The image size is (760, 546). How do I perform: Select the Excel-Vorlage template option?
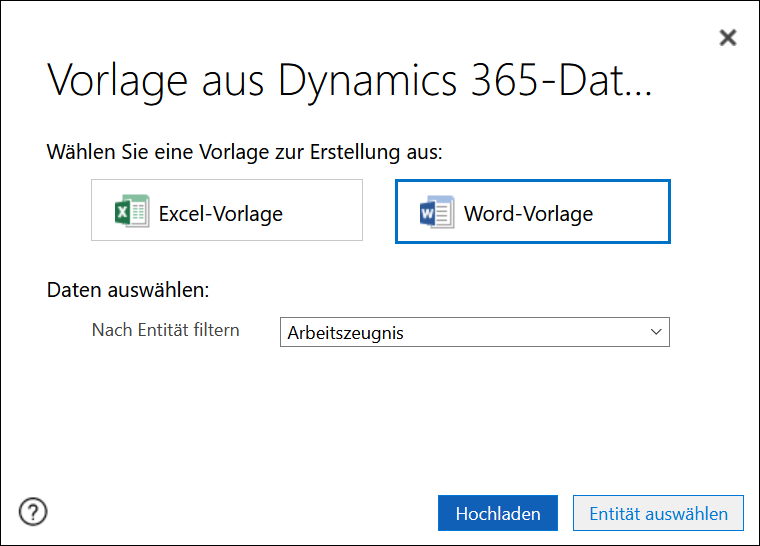227,210
